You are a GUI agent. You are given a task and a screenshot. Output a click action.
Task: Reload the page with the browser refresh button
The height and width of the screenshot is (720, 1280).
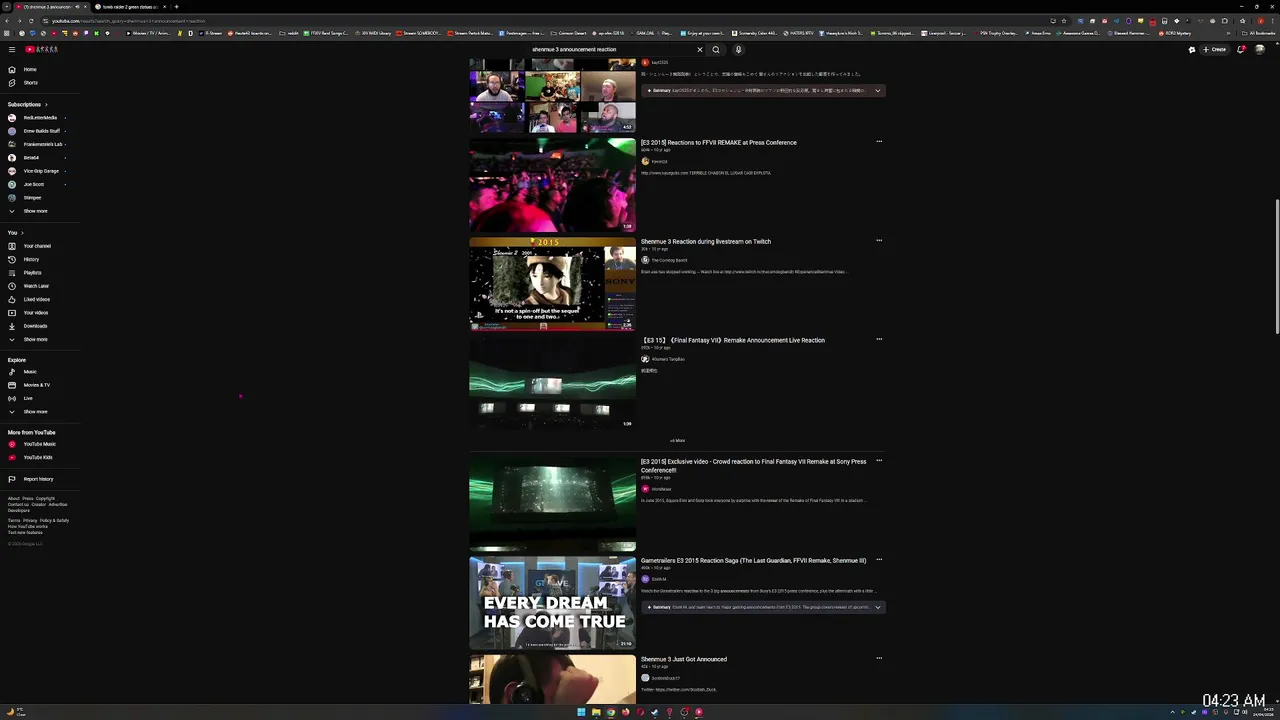pos(33,21)
